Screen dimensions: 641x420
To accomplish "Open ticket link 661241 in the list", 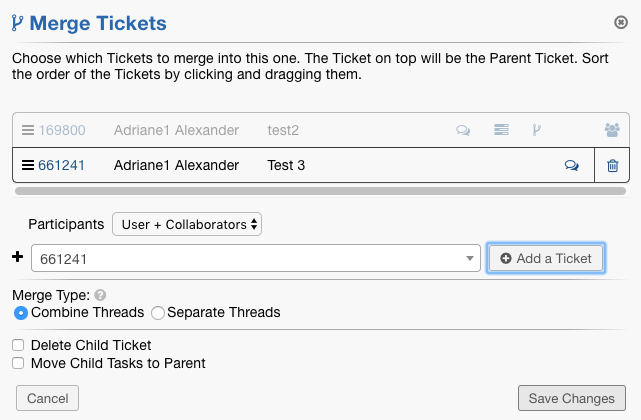I will pos(61,165).
